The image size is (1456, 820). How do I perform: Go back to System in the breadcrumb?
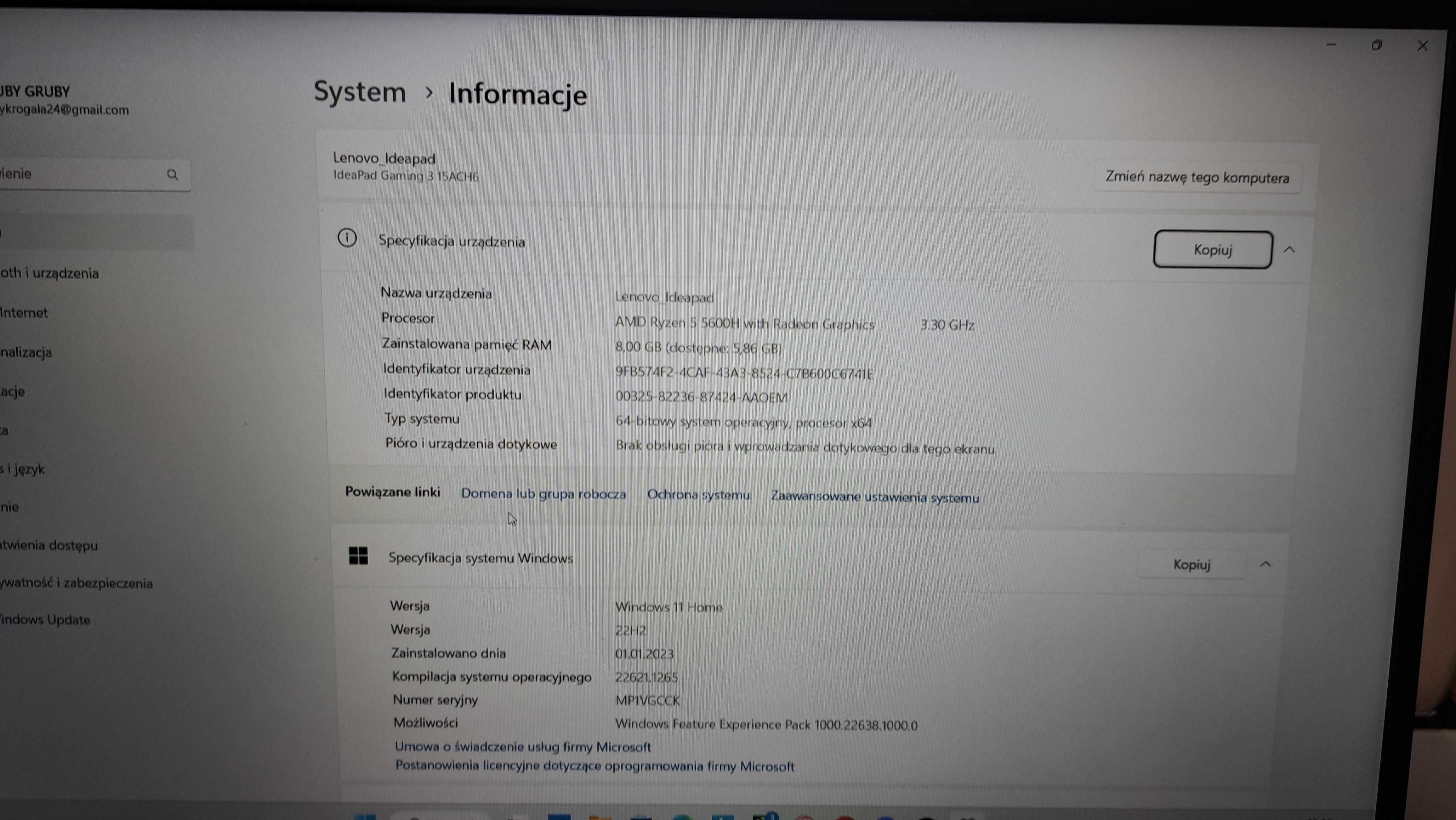click(x=360, y=92)
